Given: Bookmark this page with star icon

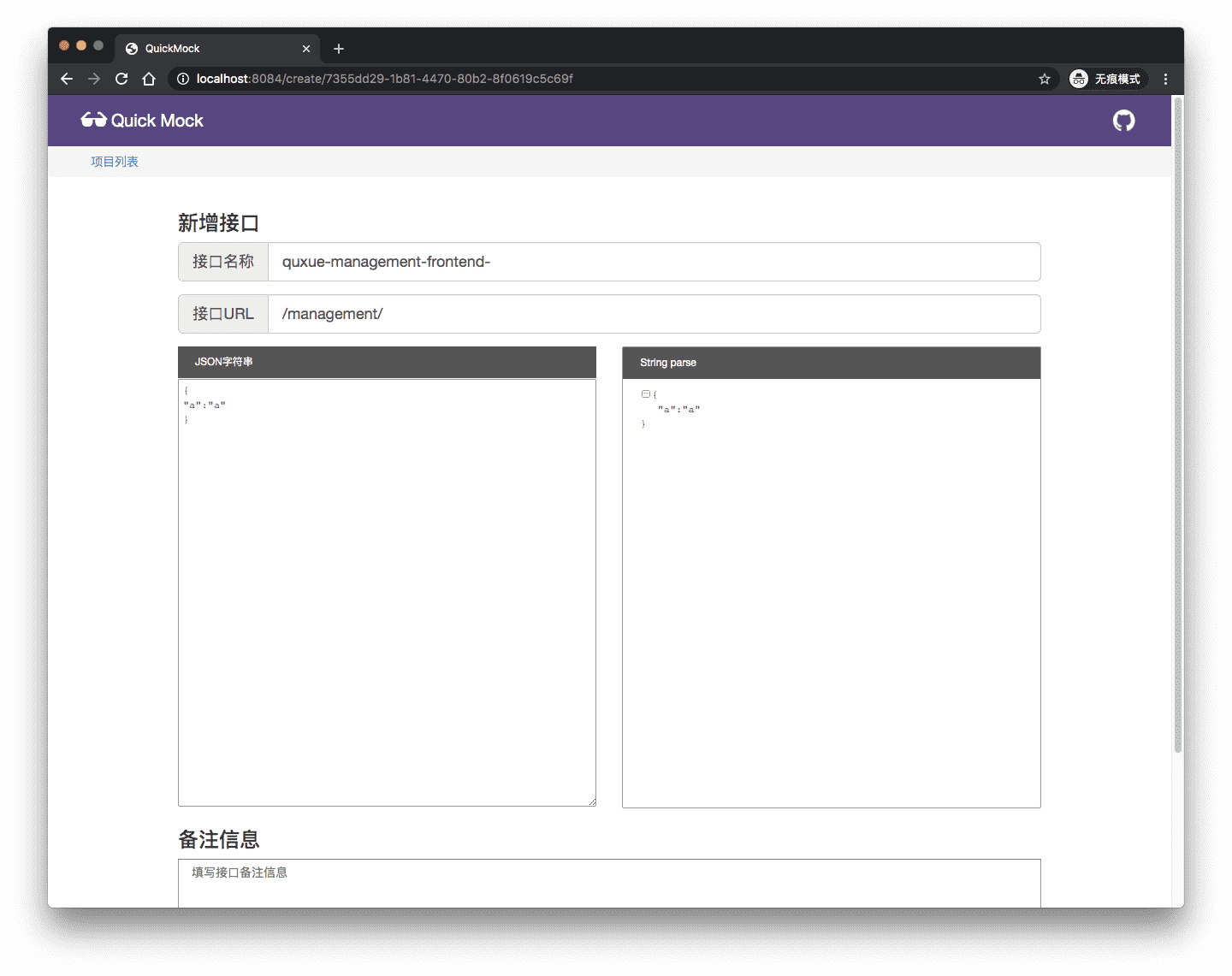Looking at the screenshot, I should (x=1045, y=79).
